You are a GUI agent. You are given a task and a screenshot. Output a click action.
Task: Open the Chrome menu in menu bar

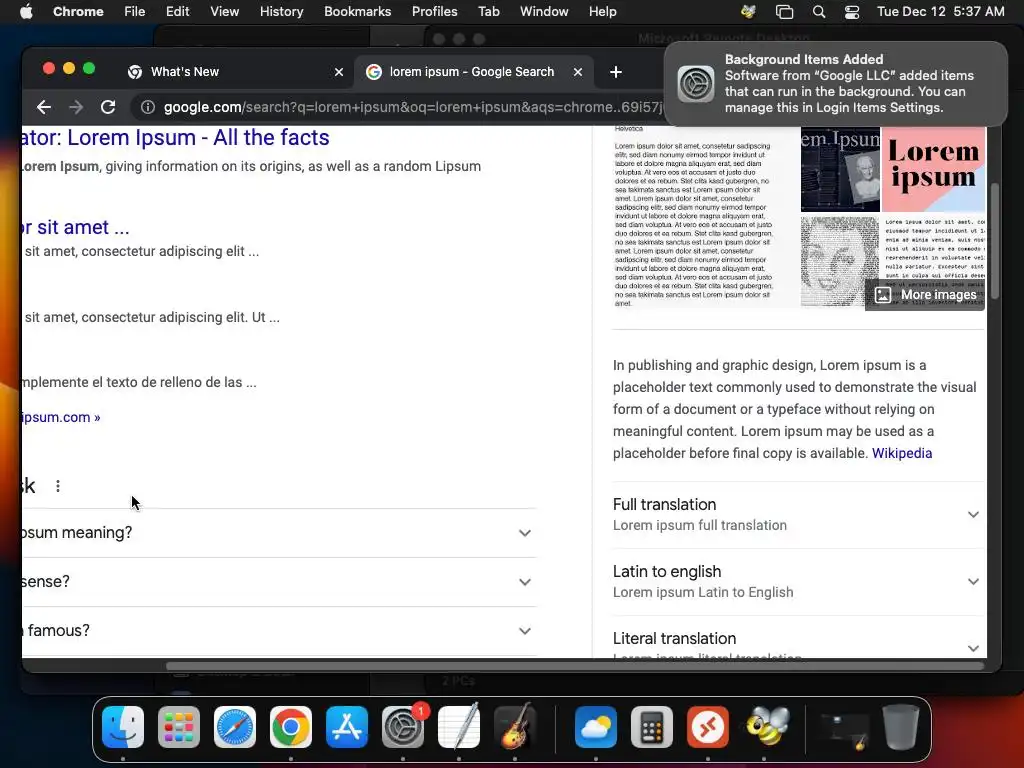[78, 12]
